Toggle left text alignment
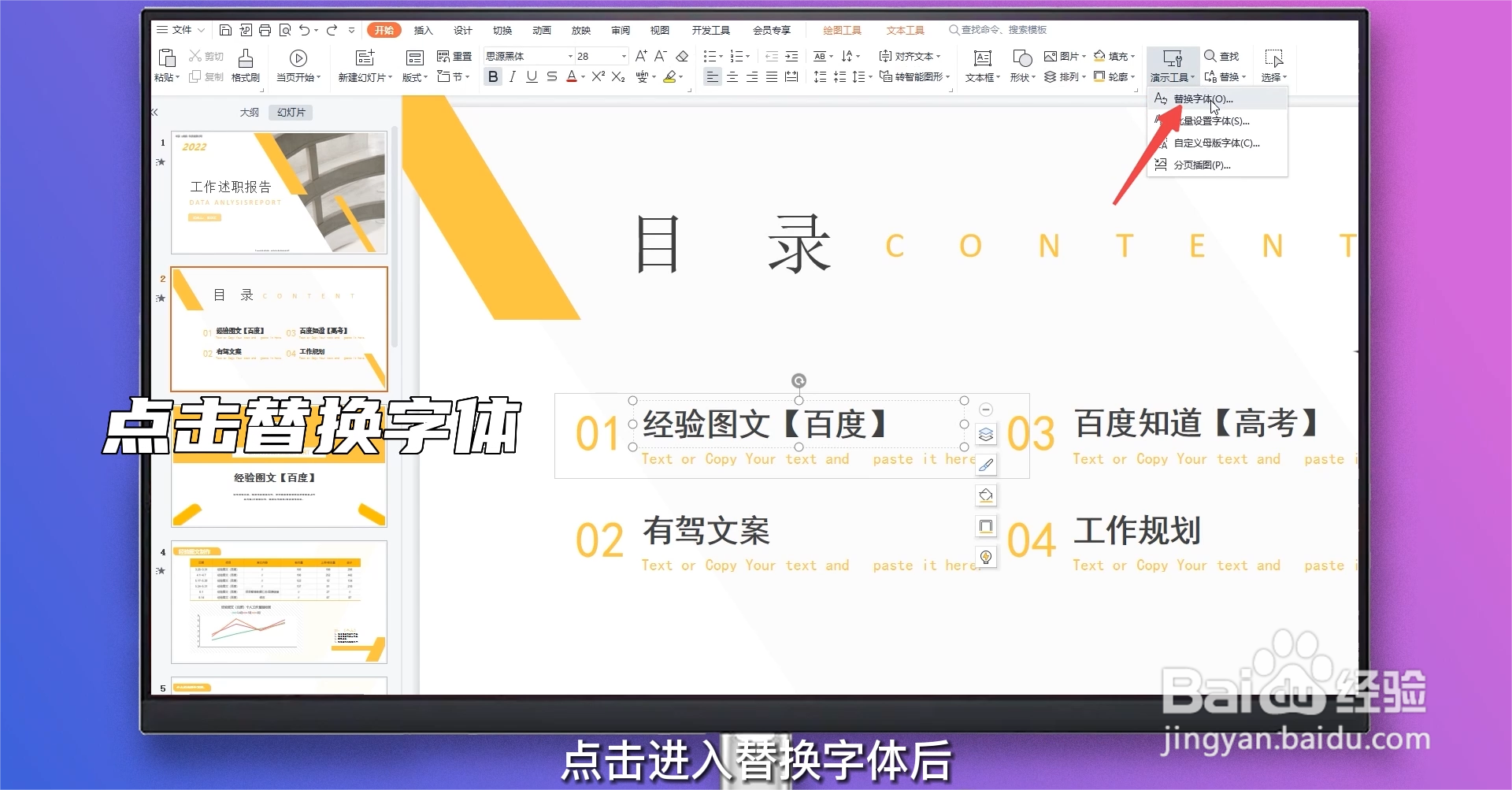Screen dimensions: 1512x790 click(712, 76)
